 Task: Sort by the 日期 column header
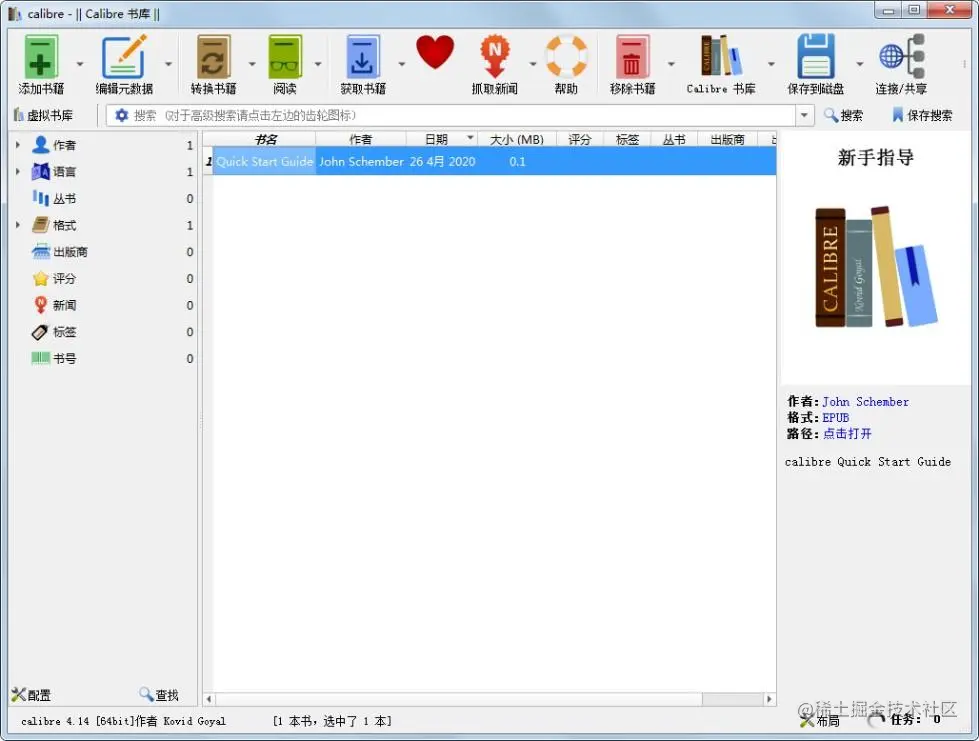[x=442, y=139]
